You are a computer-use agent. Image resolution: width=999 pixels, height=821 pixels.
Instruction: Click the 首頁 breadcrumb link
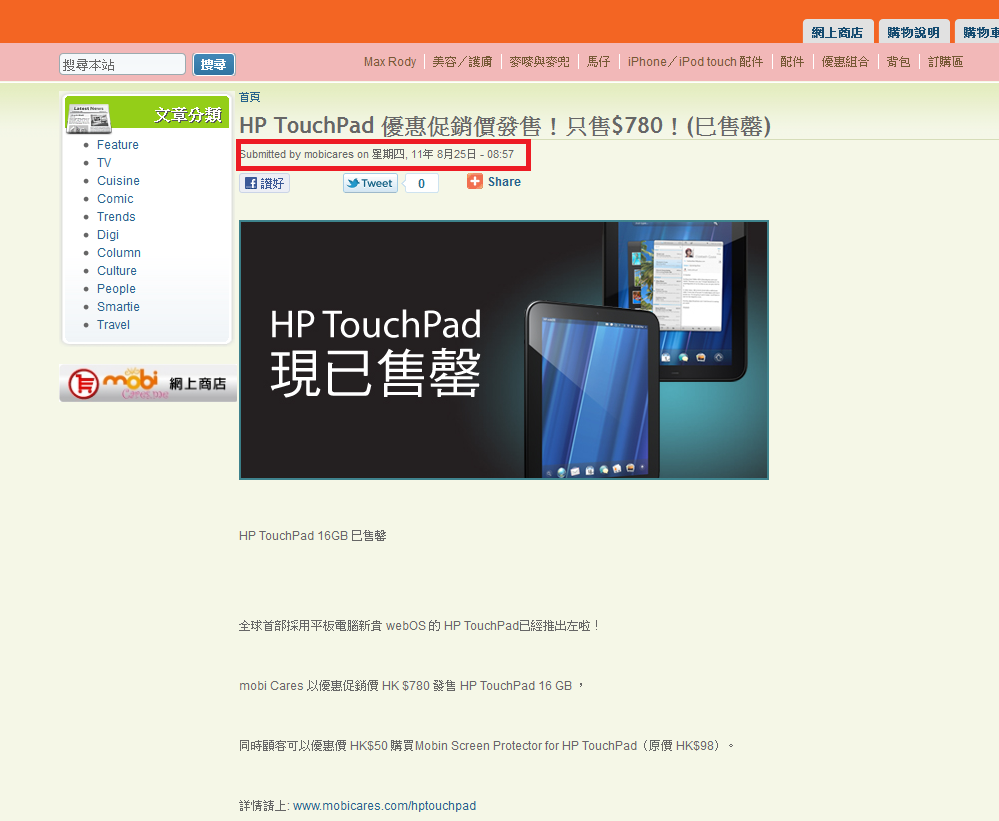[250, 97]
